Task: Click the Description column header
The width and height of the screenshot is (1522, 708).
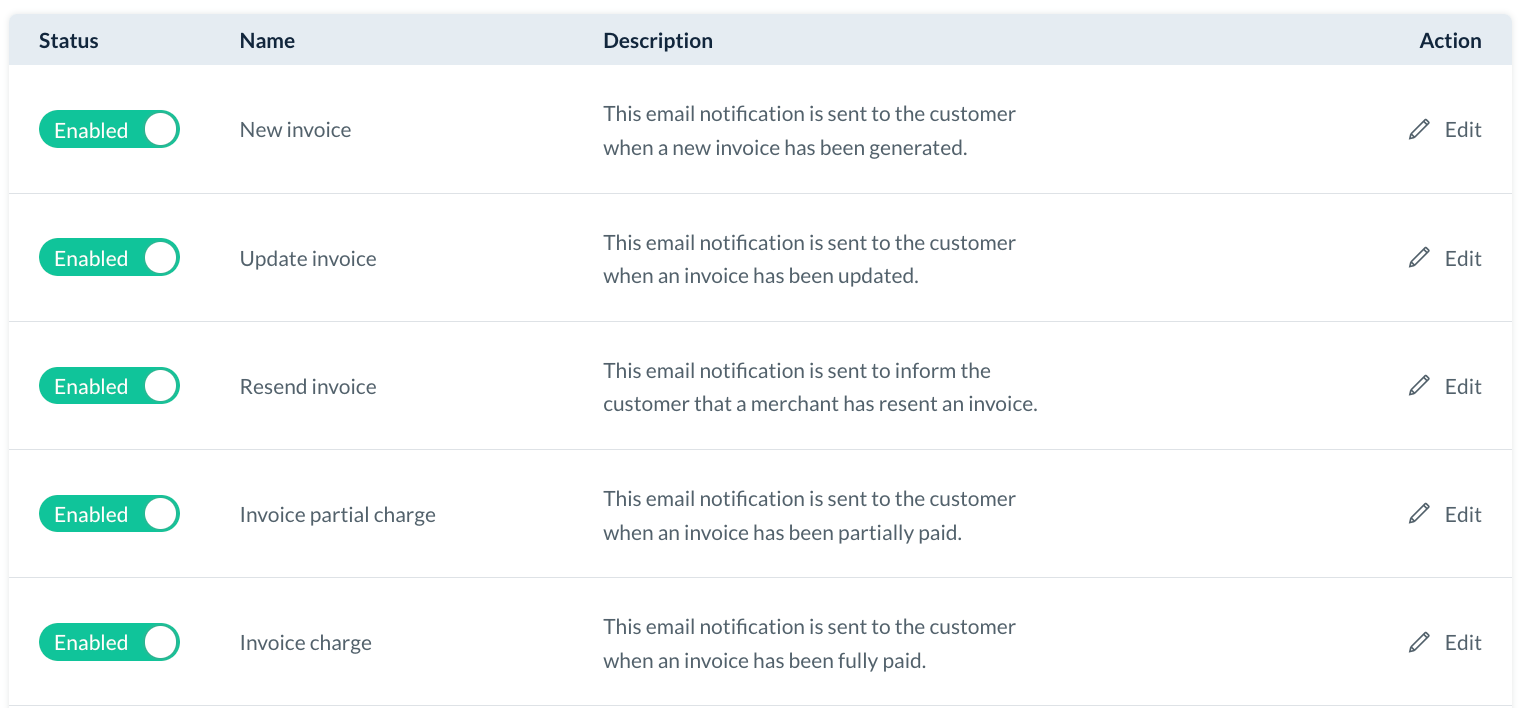Action: 658,41
